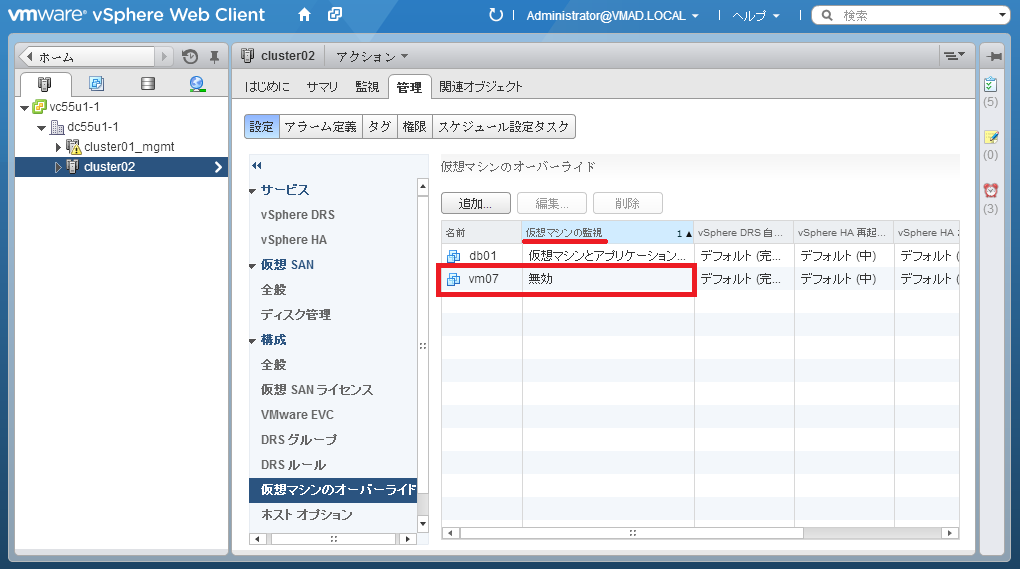Open panel view options menu icon
Screen dimensions: 1020x569
[x=954, y=56]
